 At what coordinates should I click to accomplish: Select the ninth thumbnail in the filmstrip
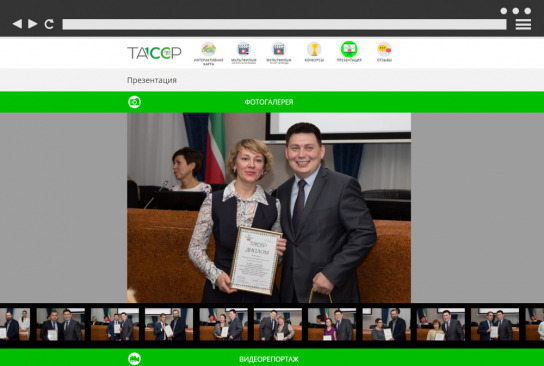[441, 324]
